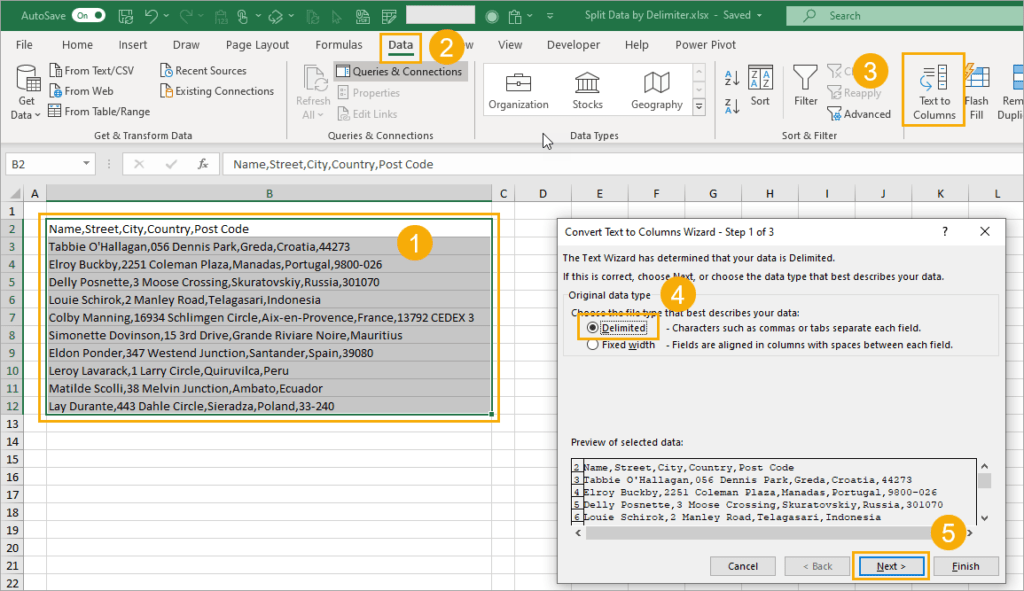The height and width of the screenshot is (591, 1024).
Task: Expand the Data Types gallery
Action: point(699,106)
